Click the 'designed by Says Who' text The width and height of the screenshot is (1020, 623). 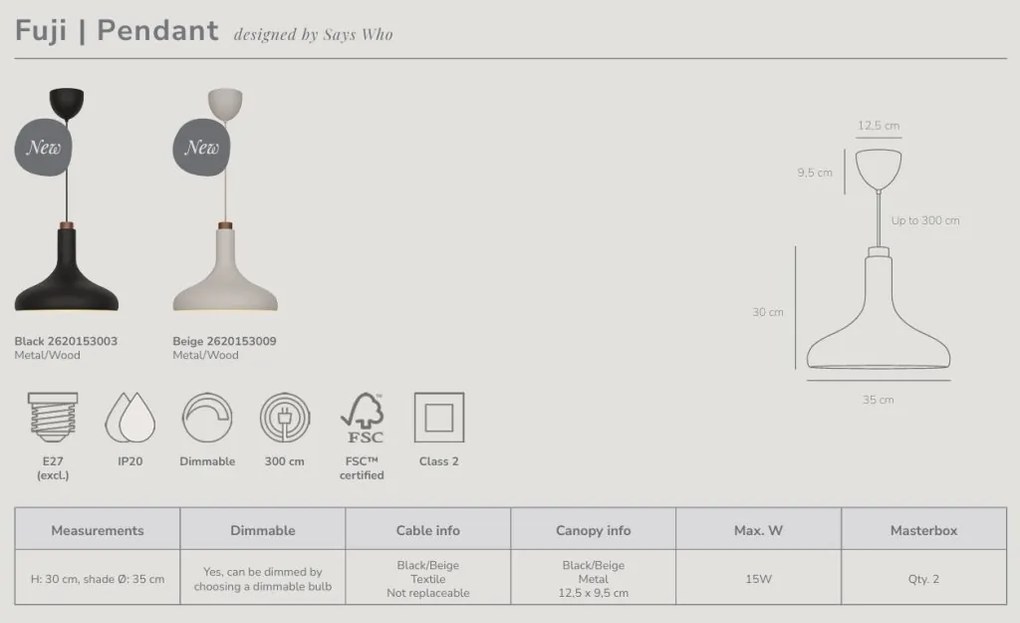[x=313, y=35]
